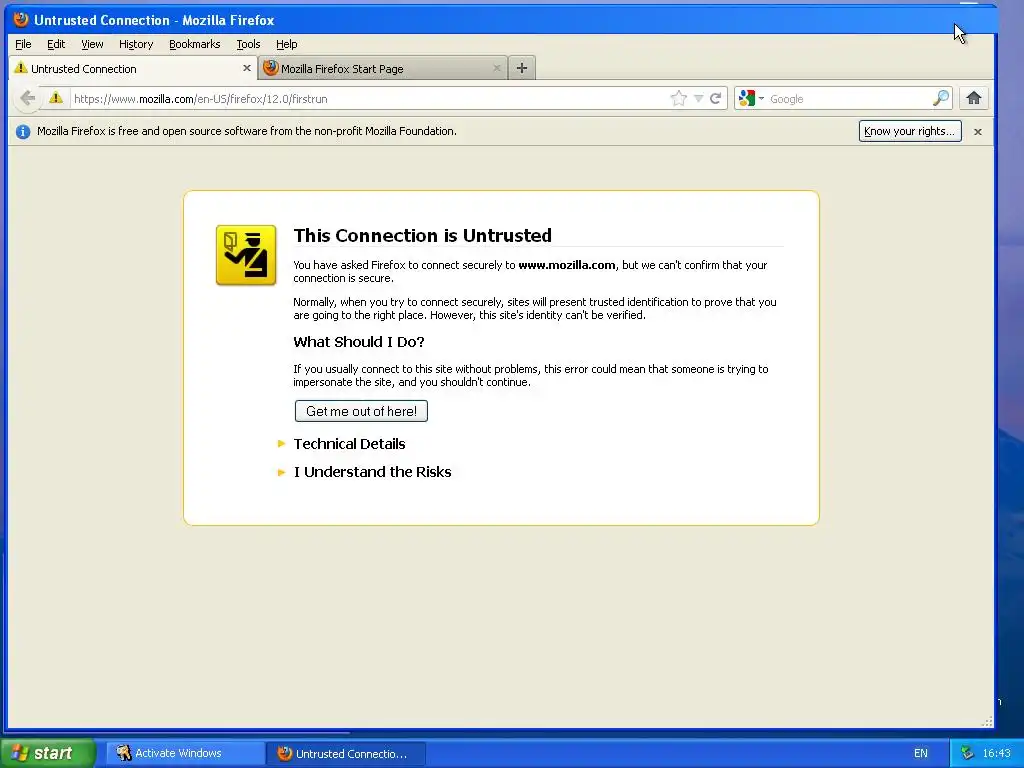Image resolution: width=1024 pixels, height=768 pixels.
Task: Open the Tools menu
Action: coord(248,44)
